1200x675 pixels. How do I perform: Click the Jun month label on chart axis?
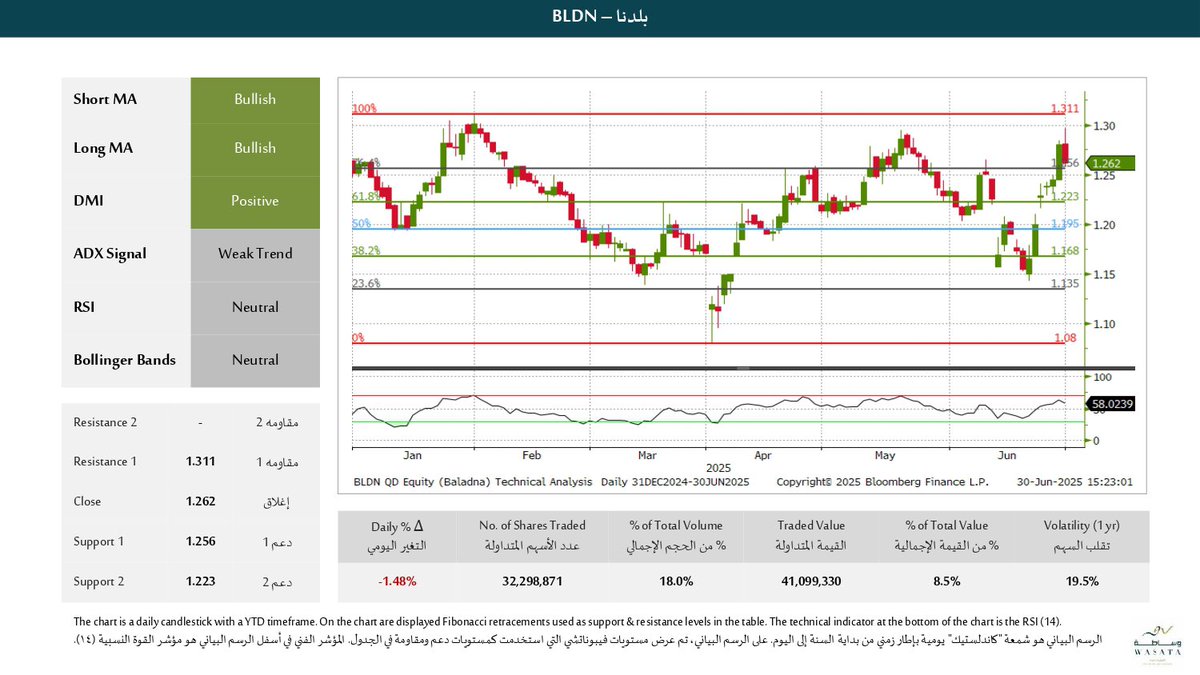[x=1007, y=455]
